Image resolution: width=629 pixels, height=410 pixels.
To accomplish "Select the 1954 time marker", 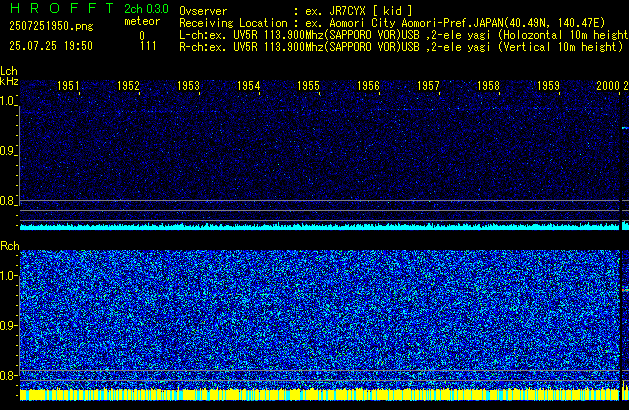I will point(248,86).
